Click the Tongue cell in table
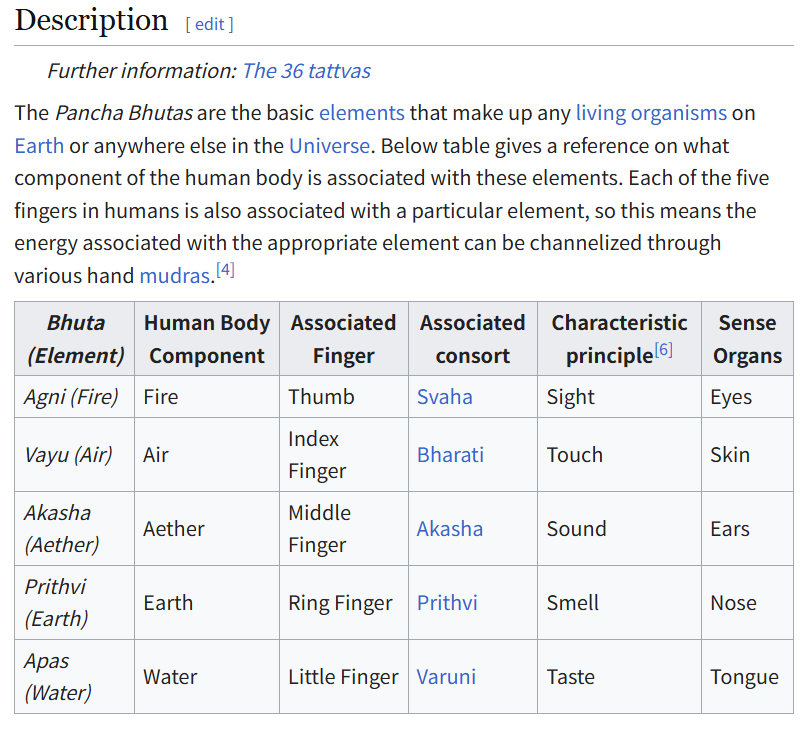This screenshot has width=804, height=731. [x=744, y=677]
